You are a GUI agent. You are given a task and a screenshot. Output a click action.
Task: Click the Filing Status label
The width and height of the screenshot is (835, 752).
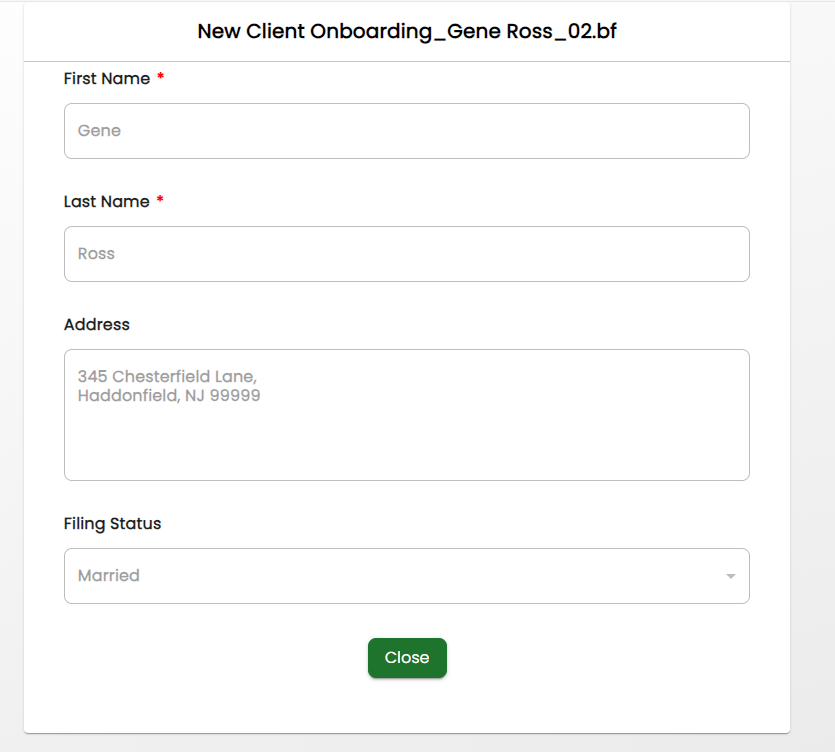pos(112,524)
